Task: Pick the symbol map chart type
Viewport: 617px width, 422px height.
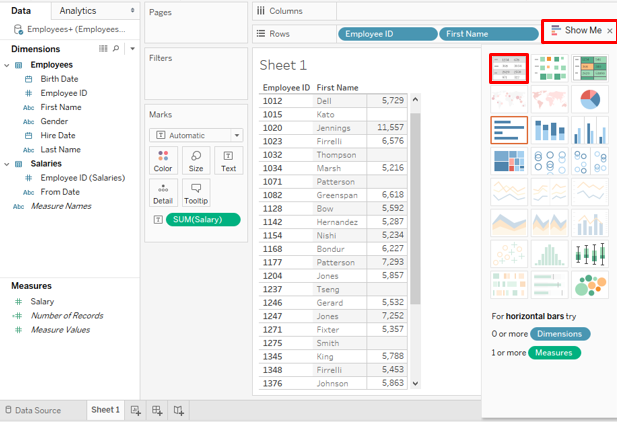Action: pyautogui.click(x=509, y=99)
